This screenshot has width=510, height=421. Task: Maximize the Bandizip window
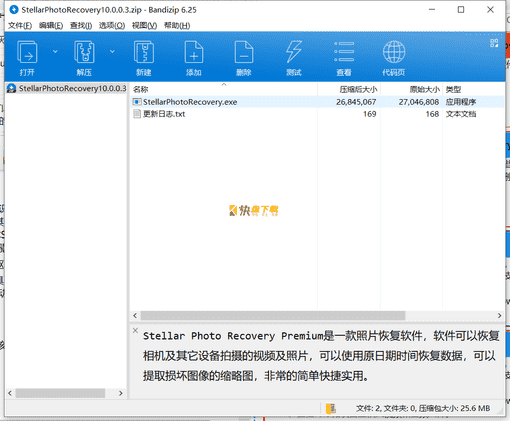click(x=461, y=10)
